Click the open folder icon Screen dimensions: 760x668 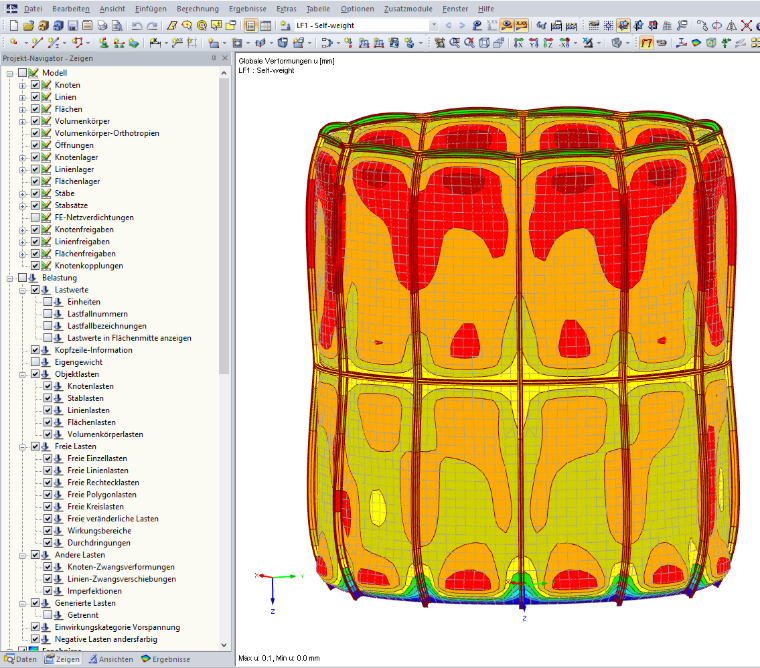click(x=29, y=26)
